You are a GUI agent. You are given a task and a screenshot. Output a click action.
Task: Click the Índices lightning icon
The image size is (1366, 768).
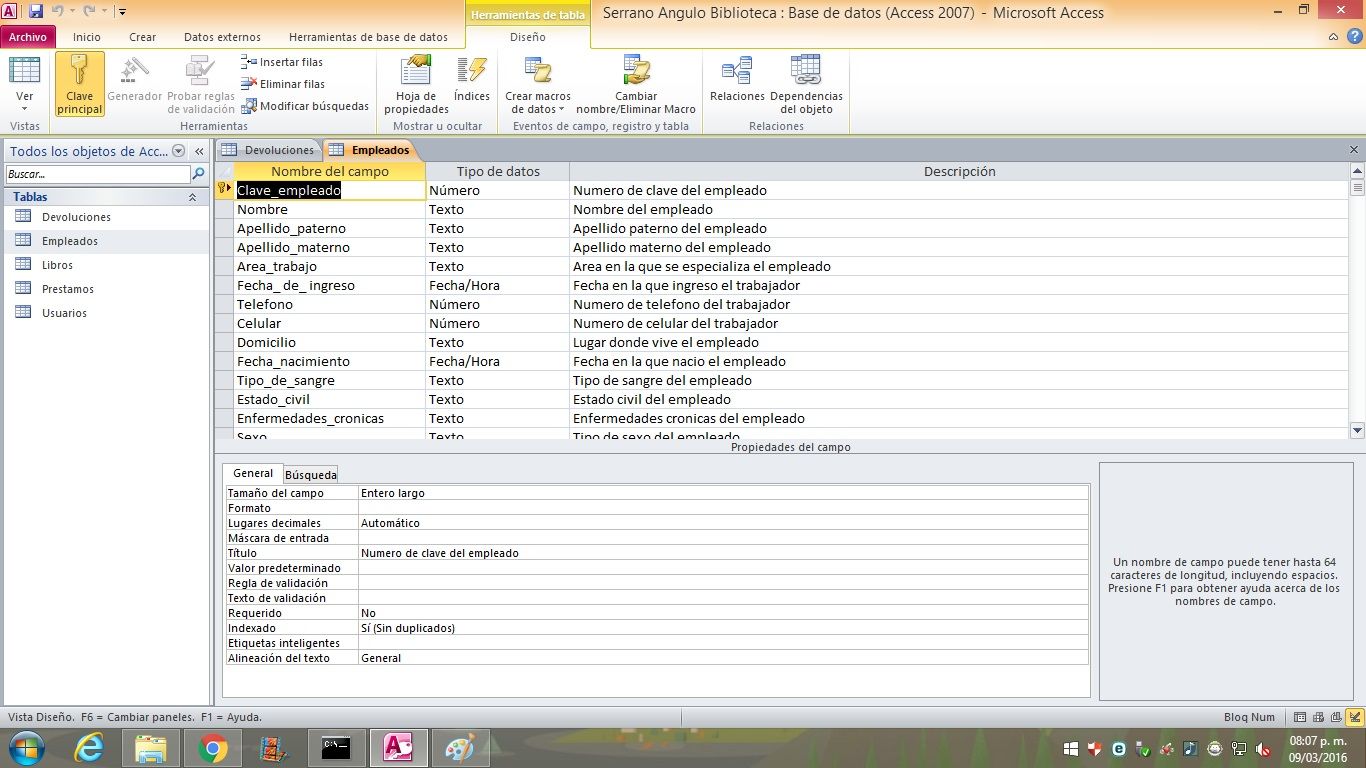coord(471,72)
